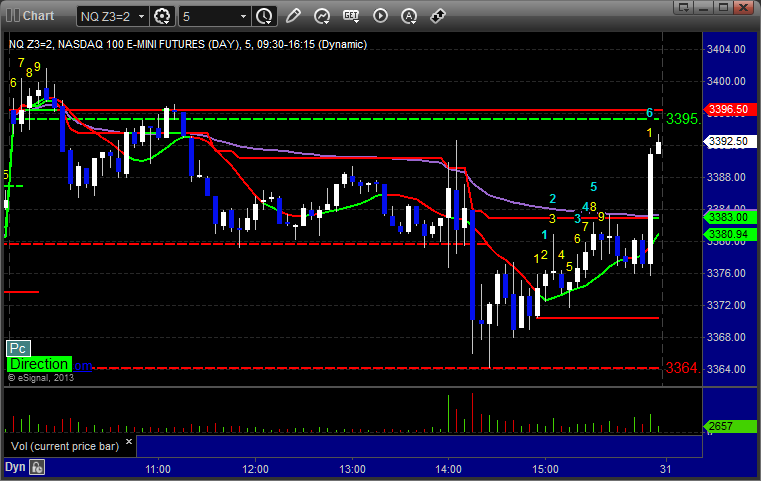This screenshot has height=481, width=761.
Task: Click the 31 date axis label
Action: click(x=665, y=469)
